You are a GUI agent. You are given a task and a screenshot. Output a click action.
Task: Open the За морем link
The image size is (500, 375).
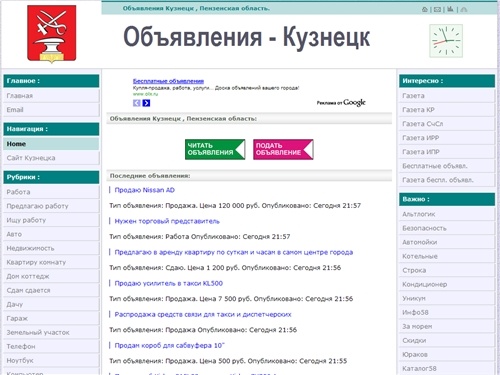point(447,326)
